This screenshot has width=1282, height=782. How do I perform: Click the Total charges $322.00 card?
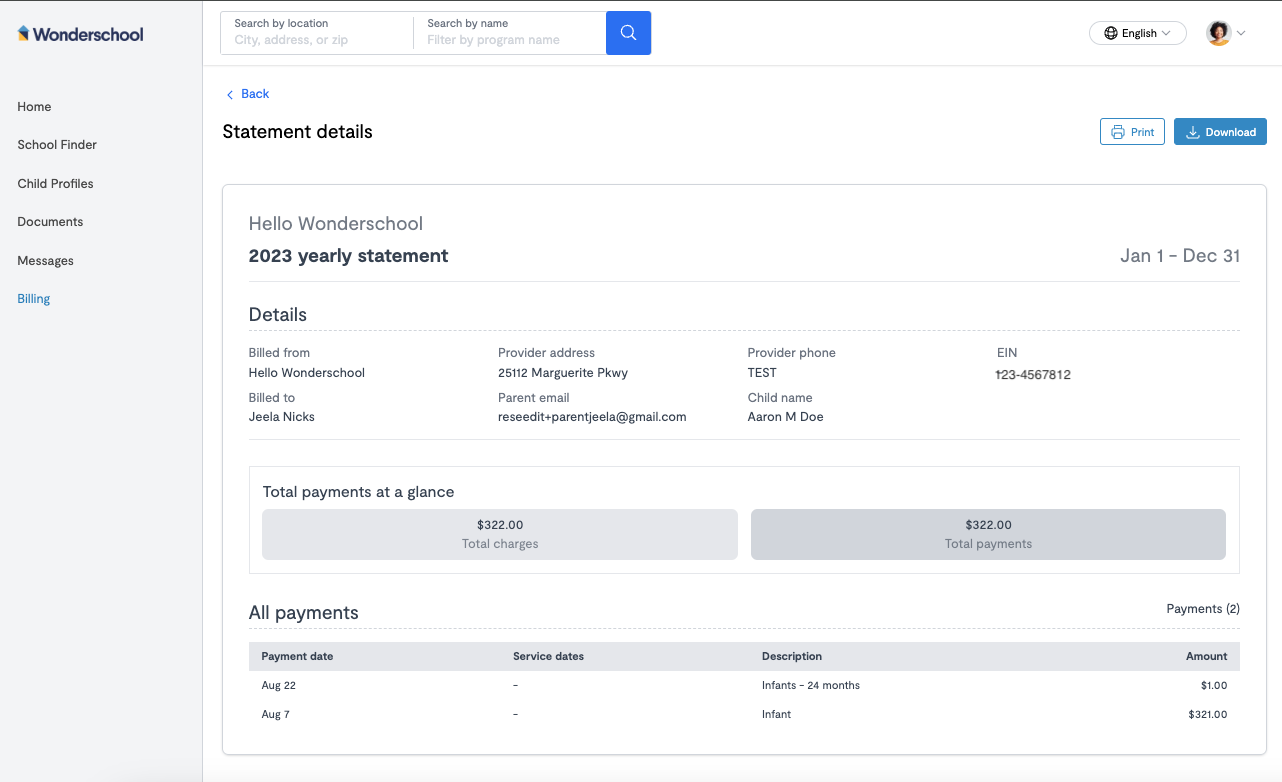[500, 534]
